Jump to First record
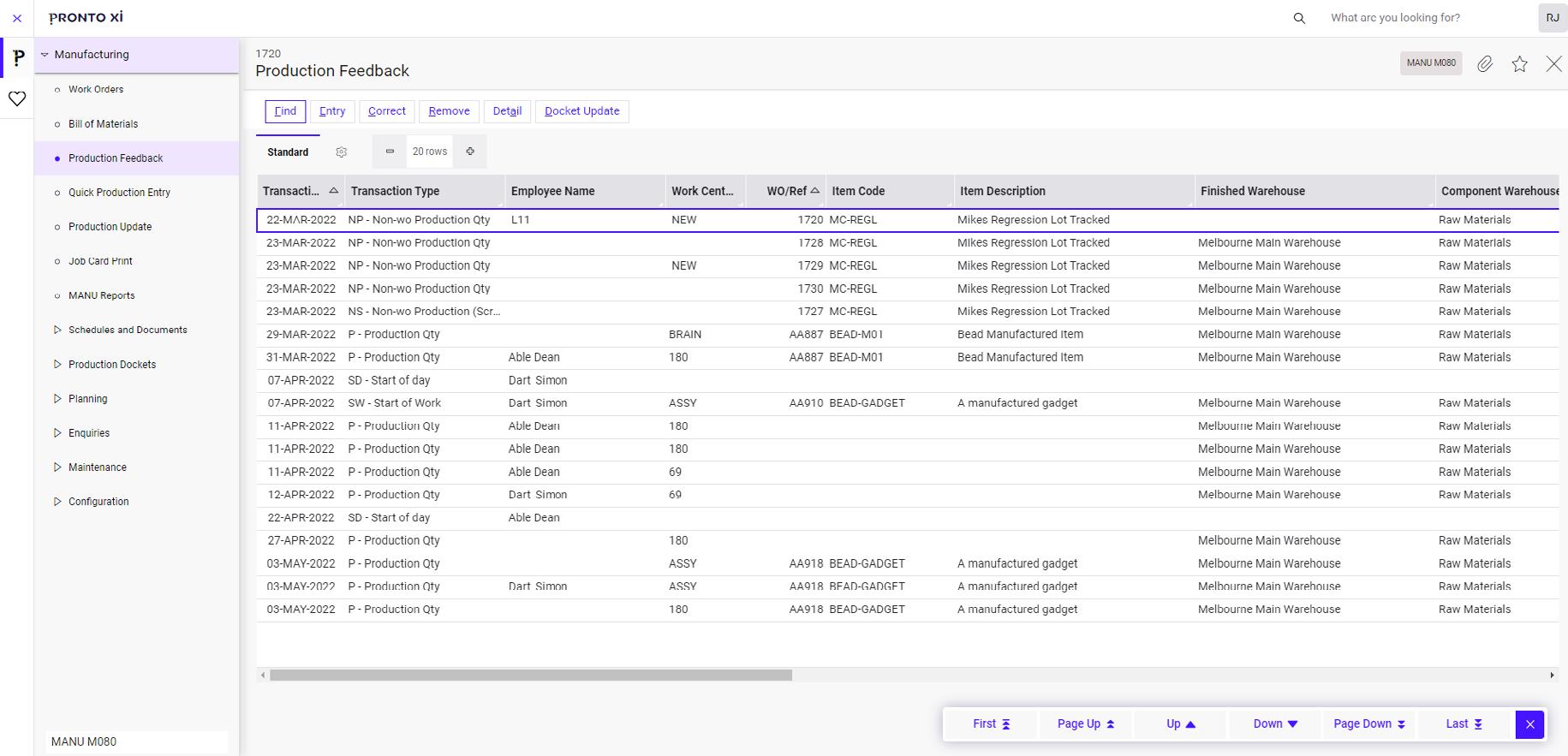The width and height of the screenshot is (1568, 756). coord(991,724)
